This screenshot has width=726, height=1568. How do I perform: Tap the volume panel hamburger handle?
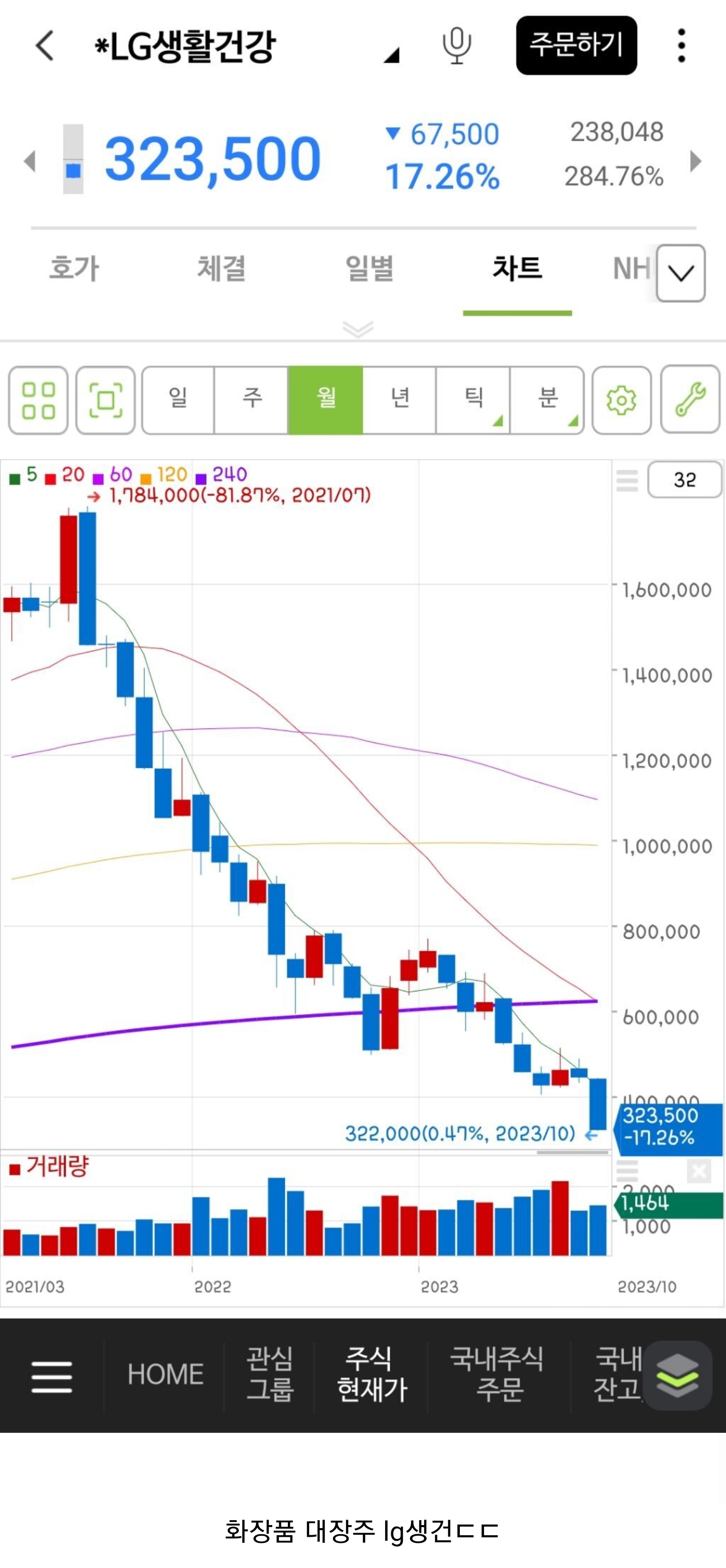pyautogui.click(x=628, y=1170)
